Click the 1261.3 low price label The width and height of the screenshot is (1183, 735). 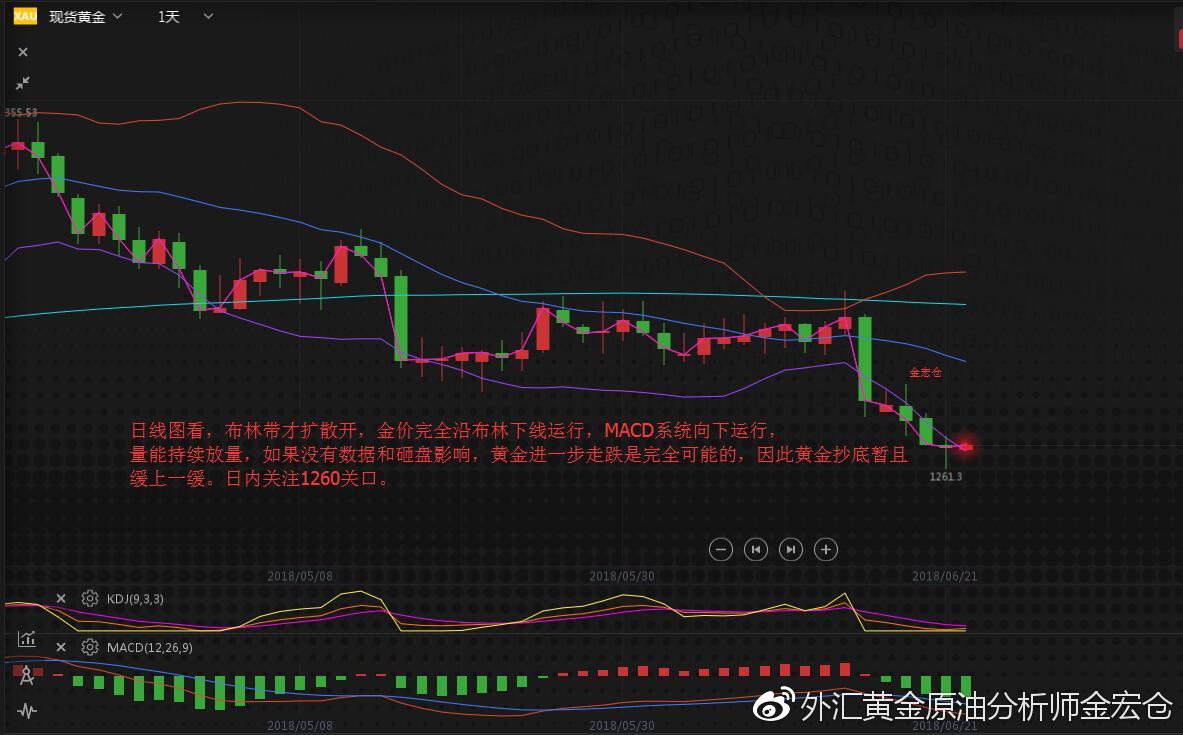pos(945,477)
